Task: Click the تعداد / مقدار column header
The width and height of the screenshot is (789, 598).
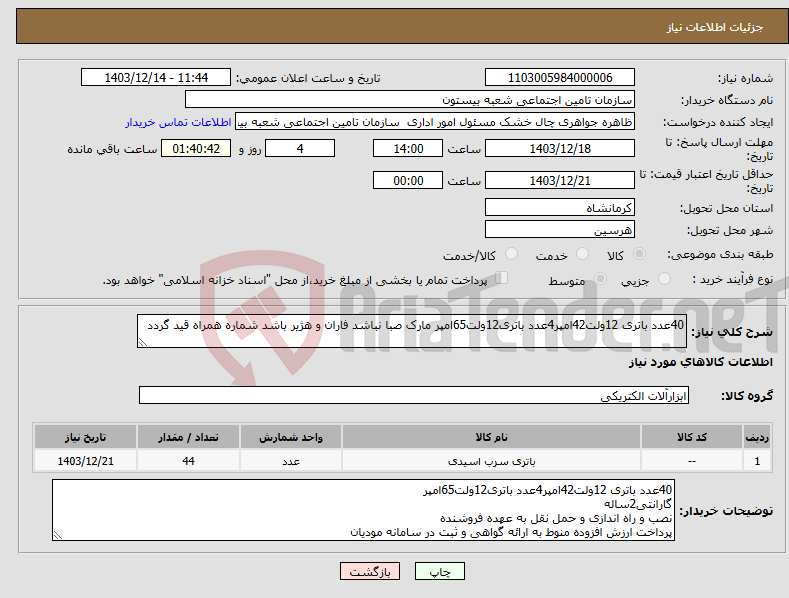Action: point(188,437)
